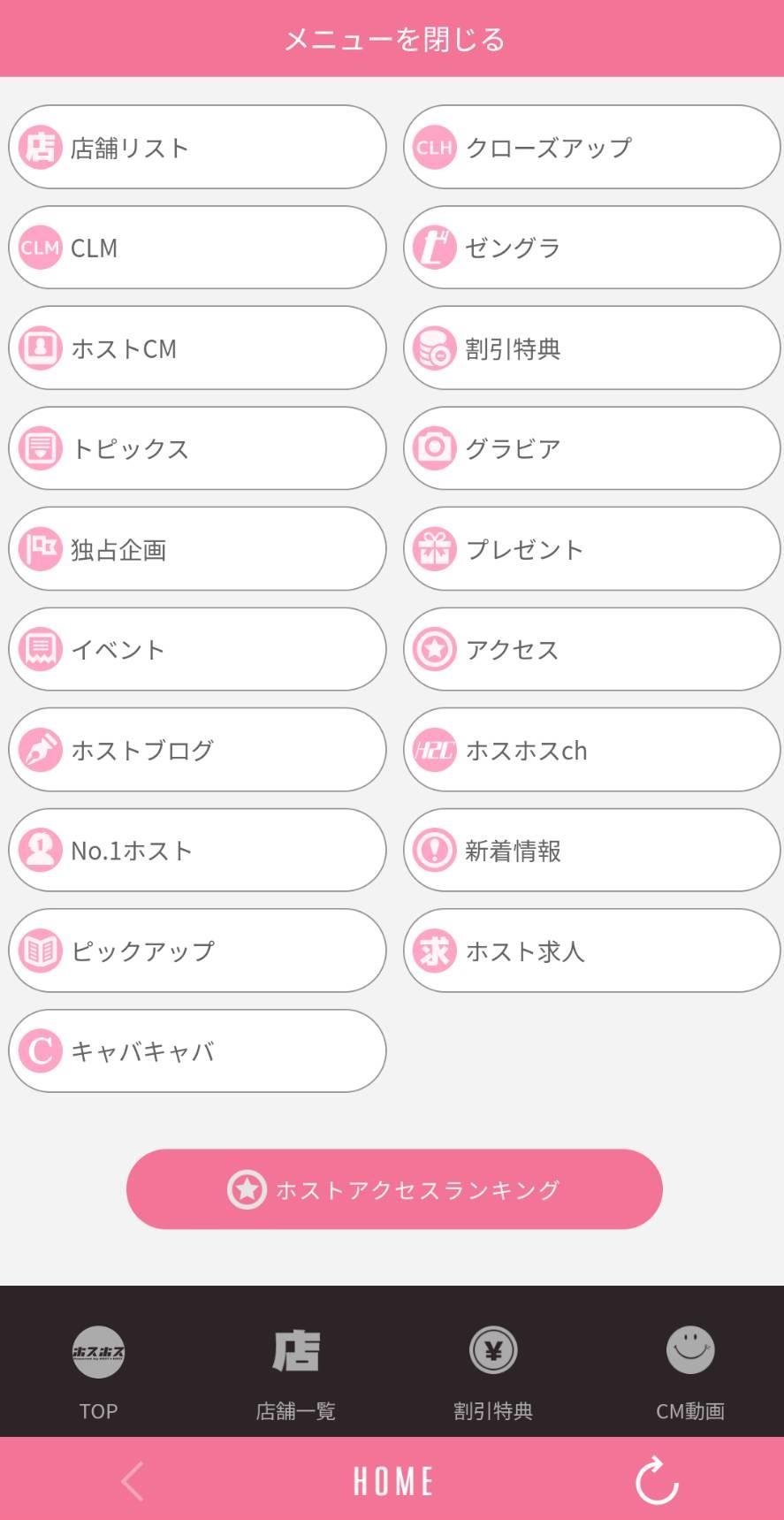The height and width of the screenshot is (1520, 784).
Task: Open the ホストブログ pen icon
Action: pyautogui.click(x=40, y=749)
